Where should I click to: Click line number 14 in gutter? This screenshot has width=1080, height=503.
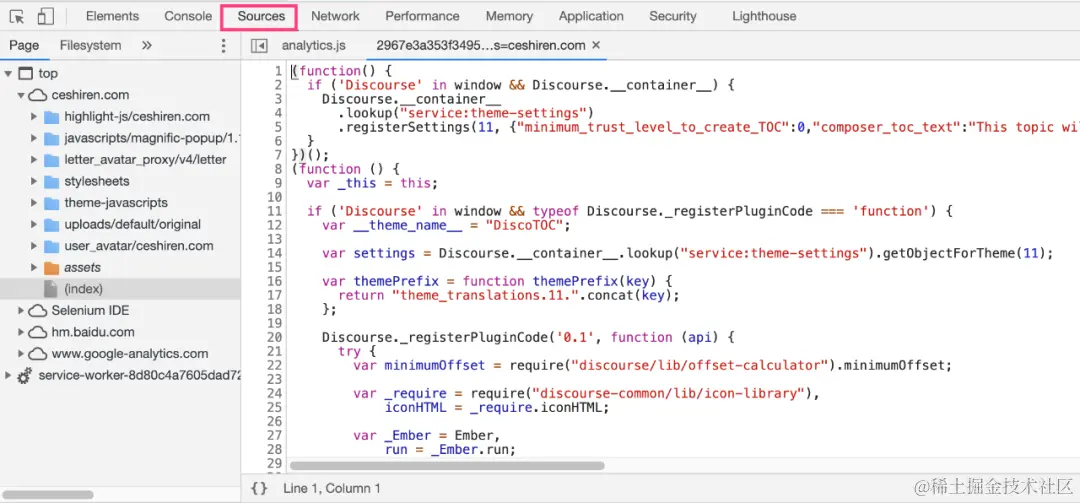pos(276,253)
